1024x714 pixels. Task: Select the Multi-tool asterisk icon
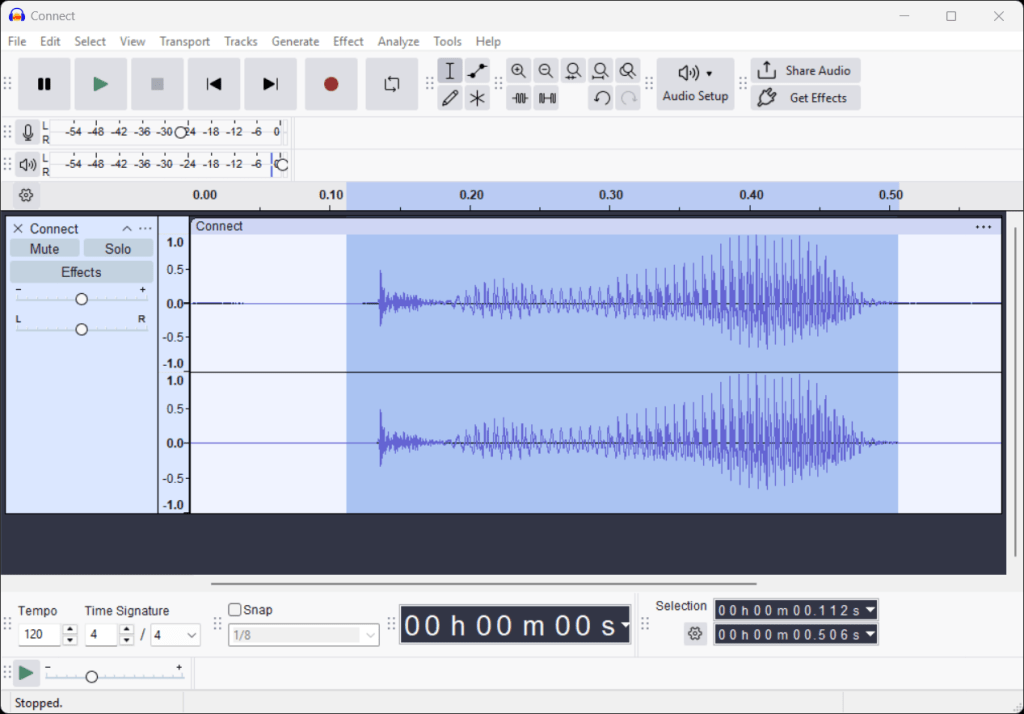point(477,98)
